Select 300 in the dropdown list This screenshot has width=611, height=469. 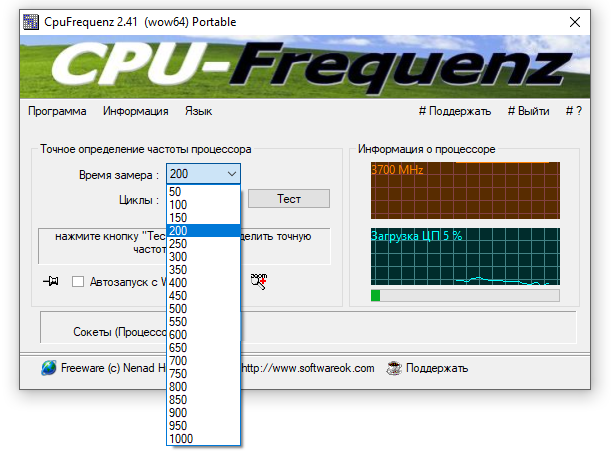click(203, 257)
